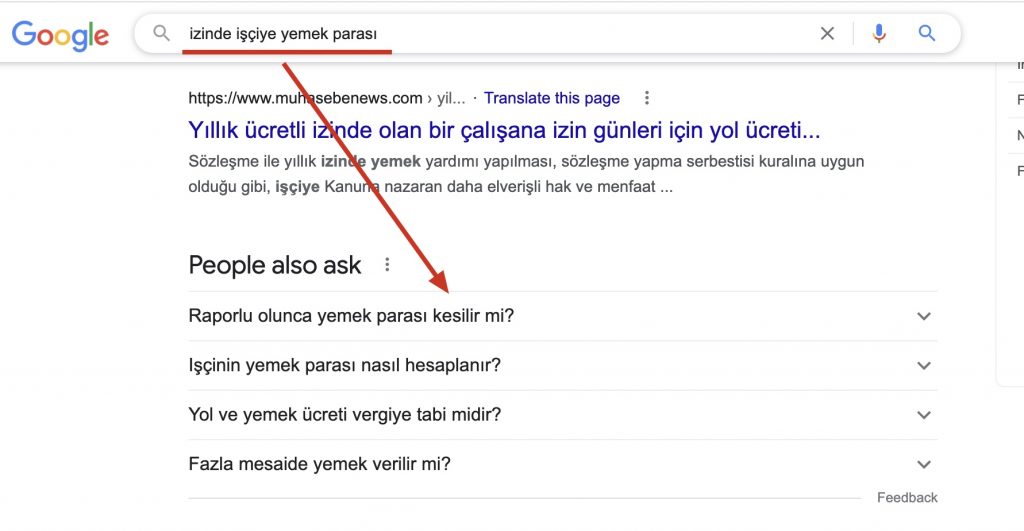Viewport: 1024px width, 531px height.
Task: Select question text 'Yol ve yemek ücreti vergiye tabi midir?'
Action: click(x=345, y=415)
